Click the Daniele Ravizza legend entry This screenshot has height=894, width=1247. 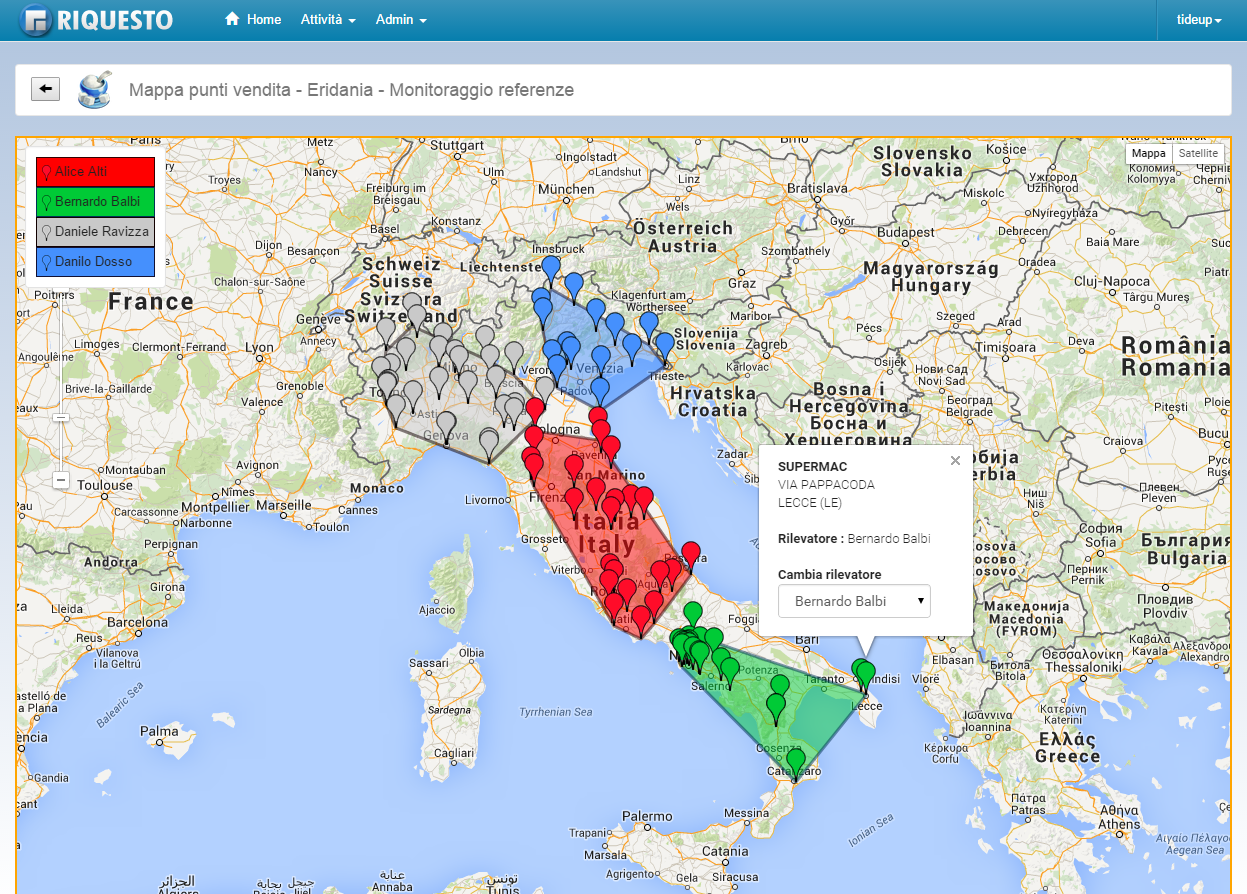click(96, 232)
